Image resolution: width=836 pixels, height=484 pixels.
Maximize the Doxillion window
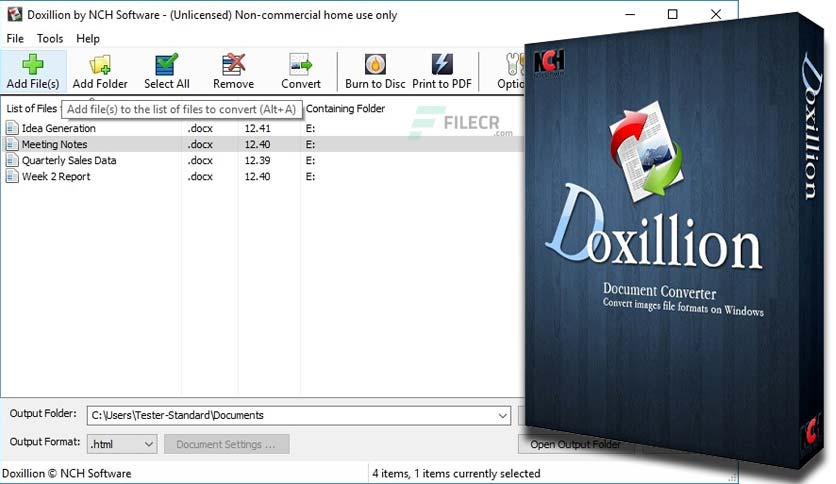(673, 14)
